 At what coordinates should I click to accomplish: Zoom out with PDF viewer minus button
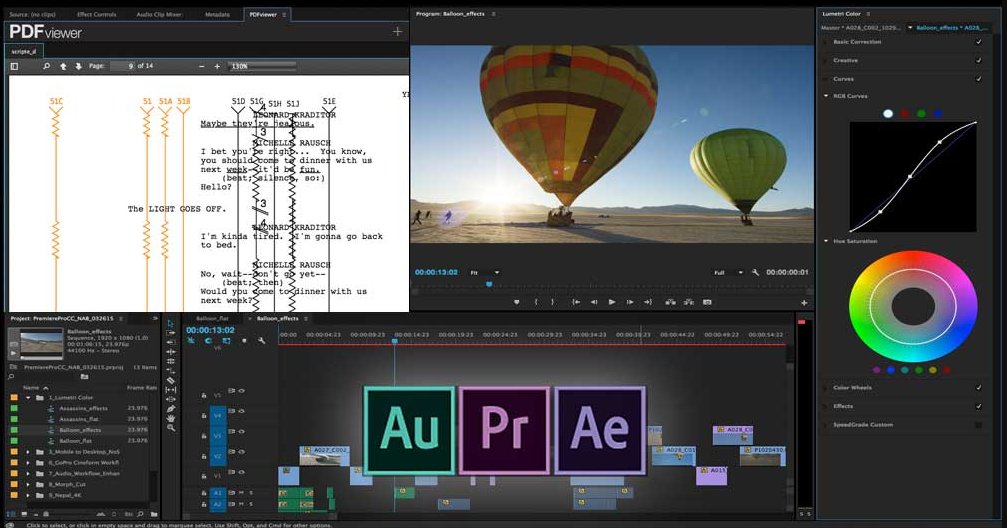202,66
